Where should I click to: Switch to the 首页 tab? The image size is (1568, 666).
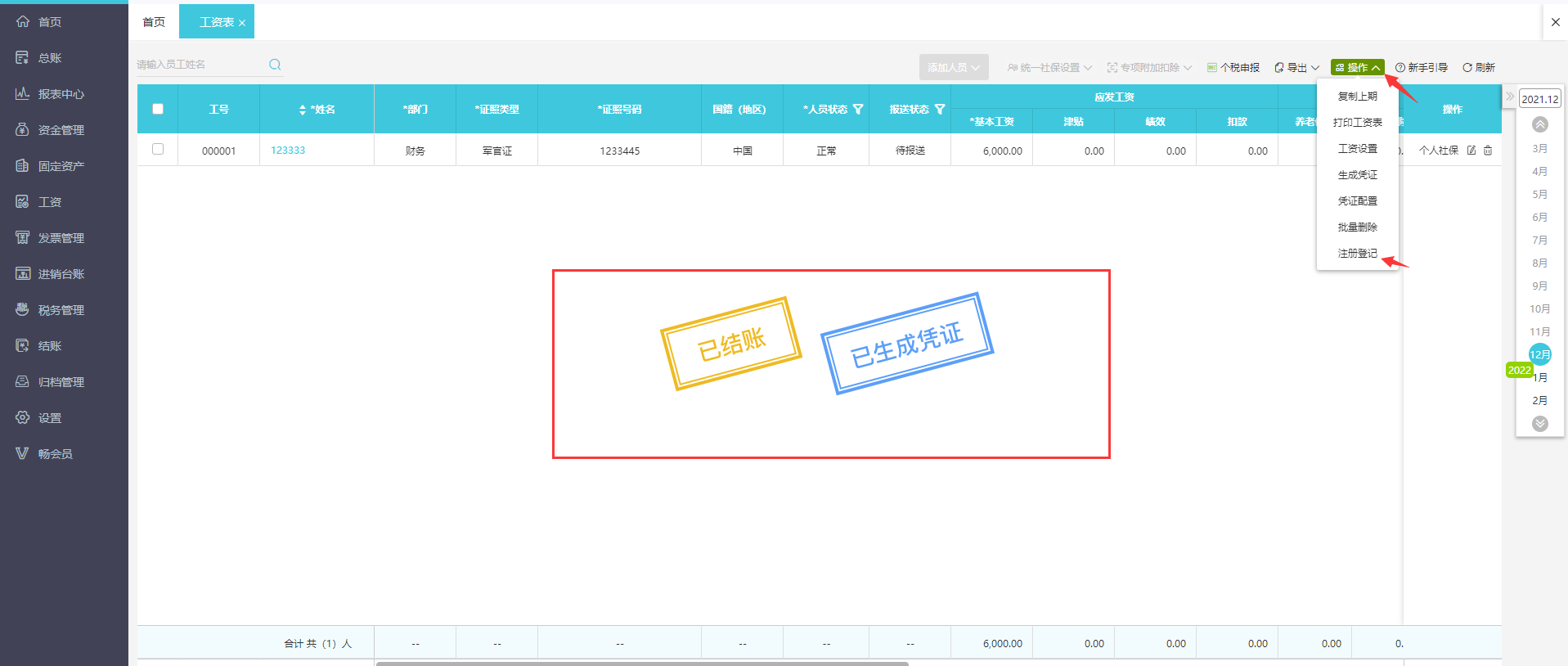154,22
